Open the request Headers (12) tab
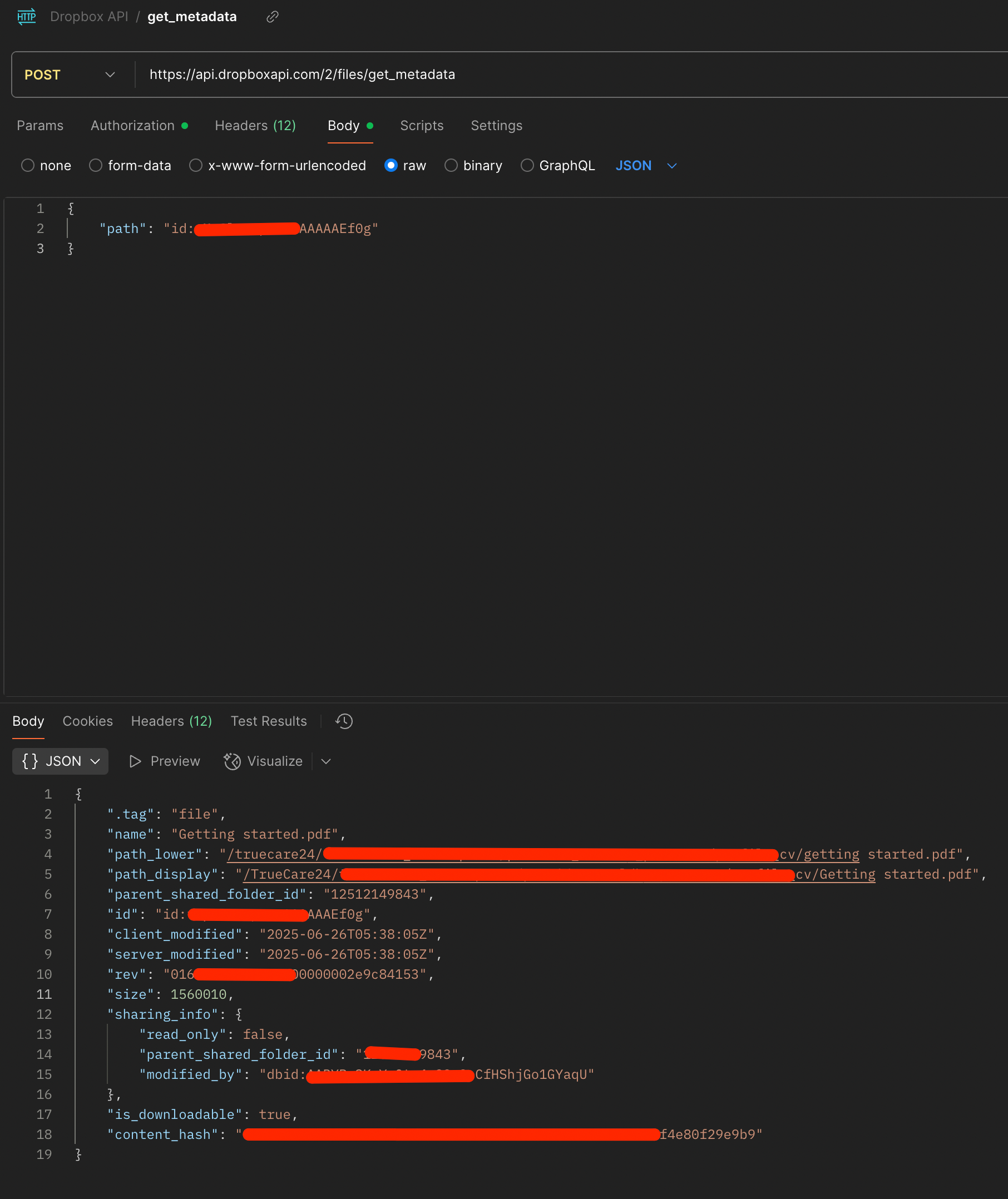The height and width of the screenshot is (1199, 1008). click(x=255, y=126)
